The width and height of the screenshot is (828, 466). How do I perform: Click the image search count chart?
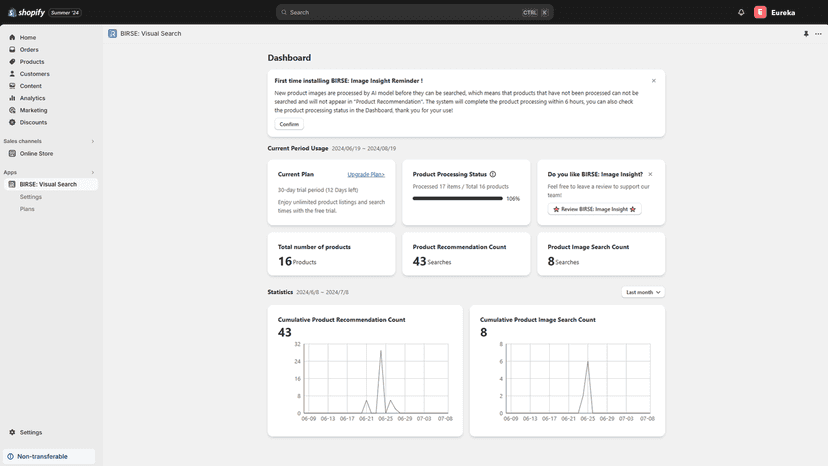coord(578,379)
